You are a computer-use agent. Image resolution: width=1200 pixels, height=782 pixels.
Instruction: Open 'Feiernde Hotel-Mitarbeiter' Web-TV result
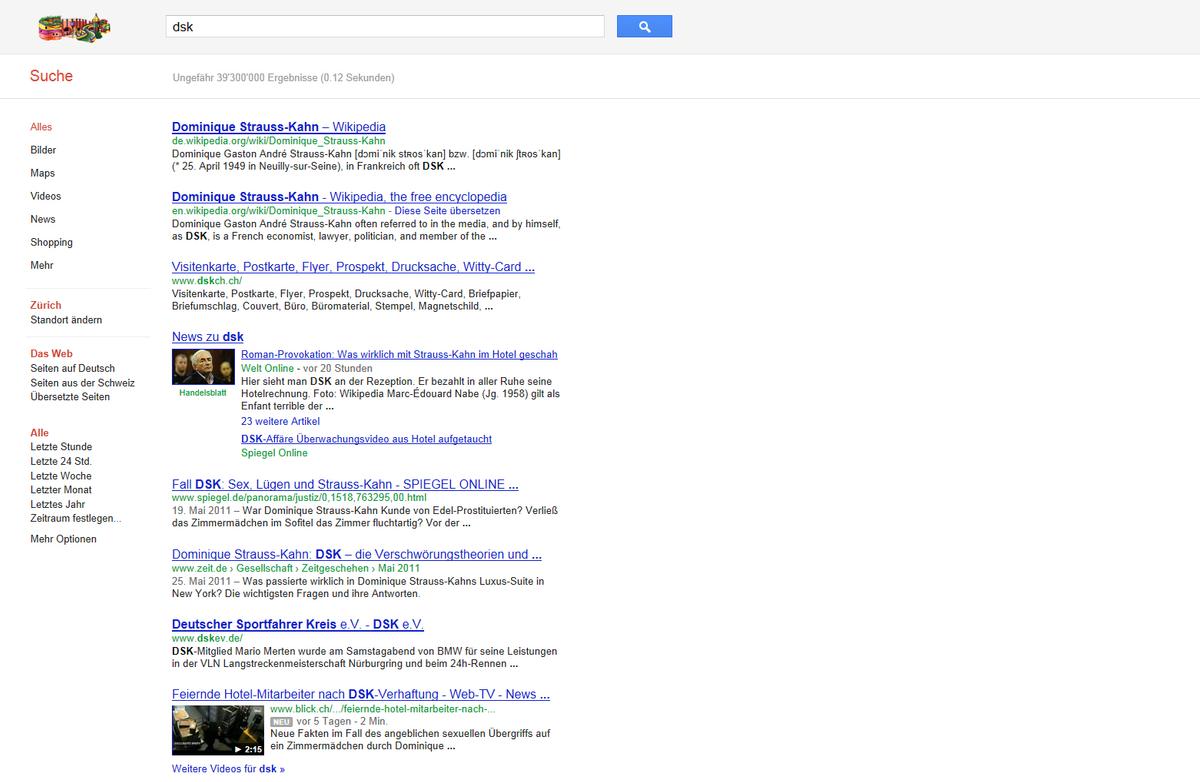(x=361, y=695)
